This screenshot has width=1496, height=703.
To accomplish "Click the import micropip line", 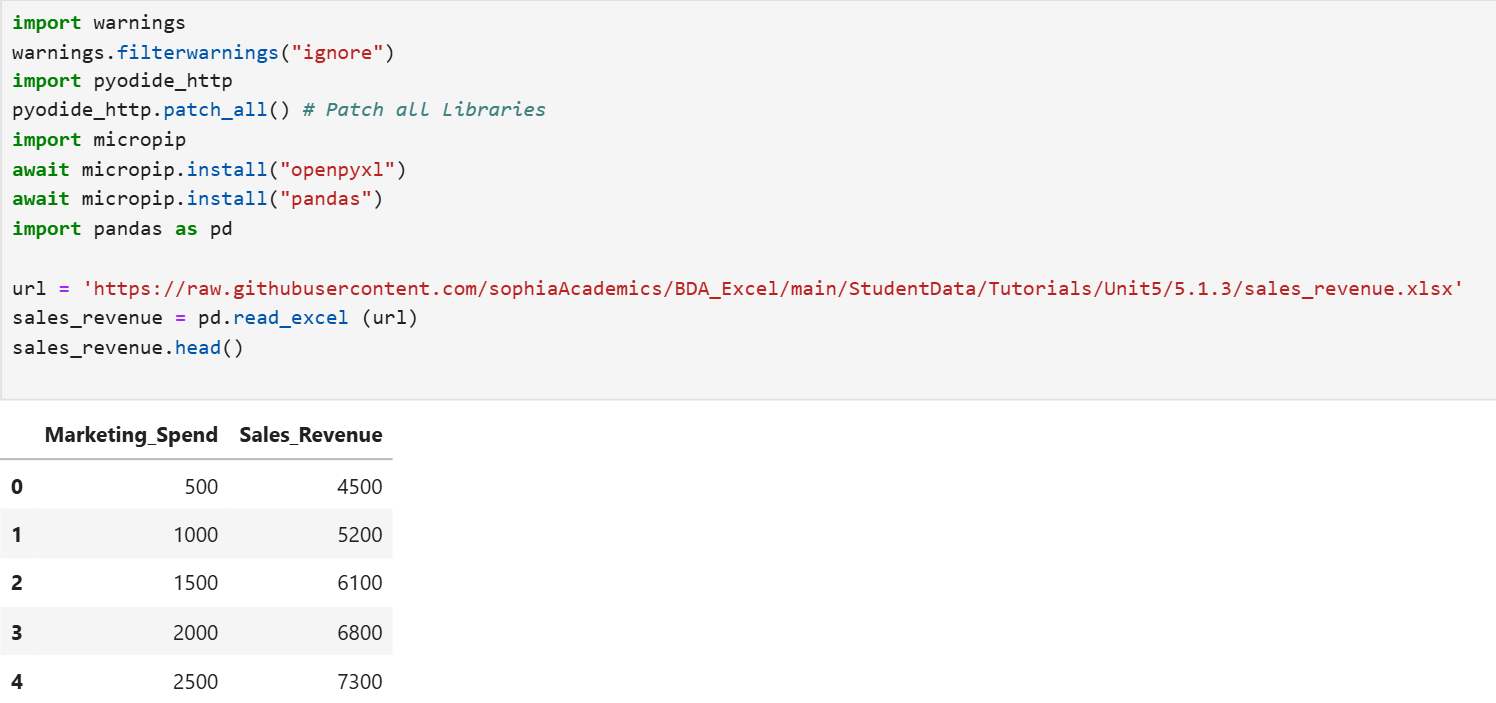I will click(x=99, y=139).
